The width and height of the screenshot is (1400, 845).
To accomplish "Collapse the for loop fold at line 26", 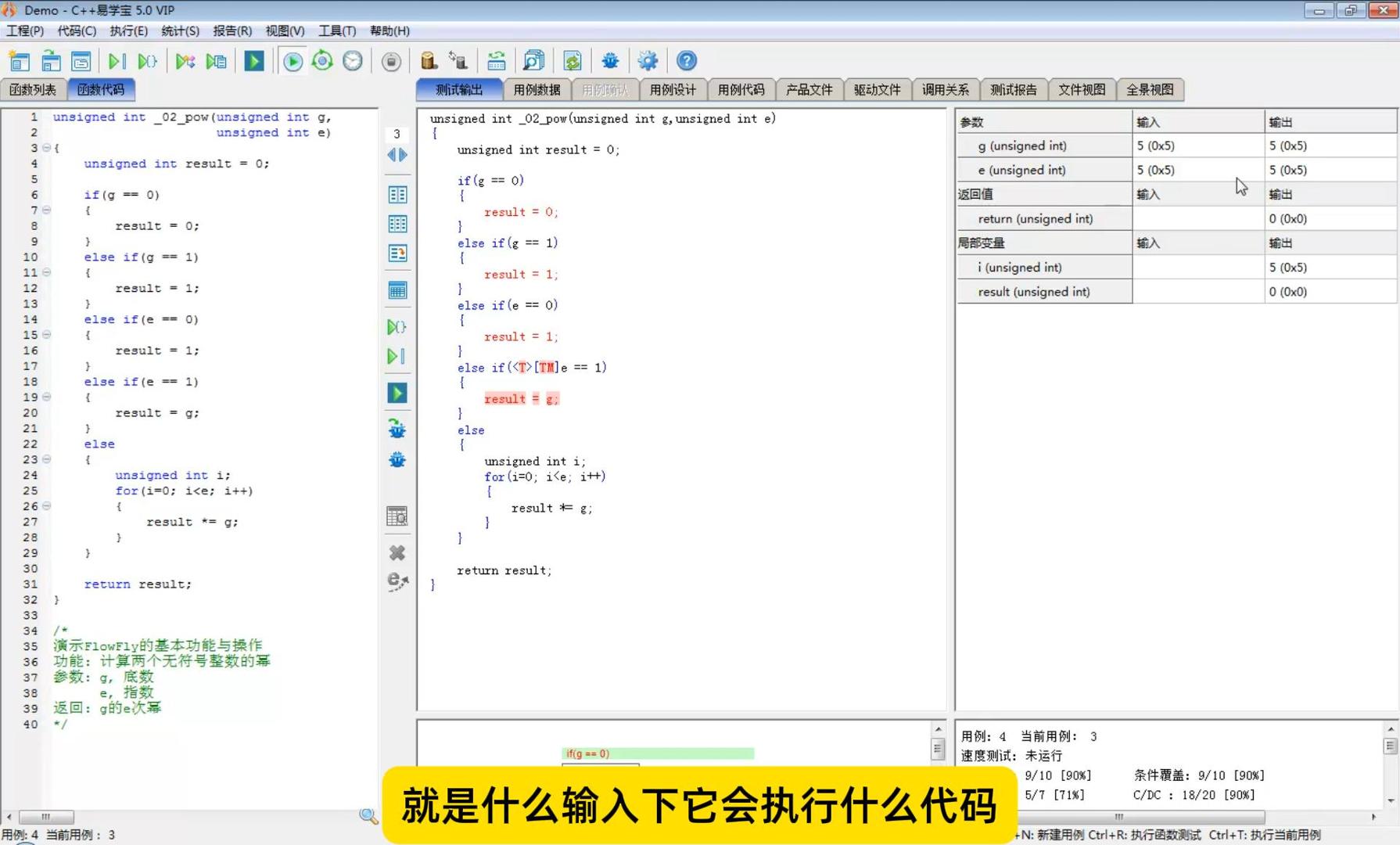I will (47, 506).
